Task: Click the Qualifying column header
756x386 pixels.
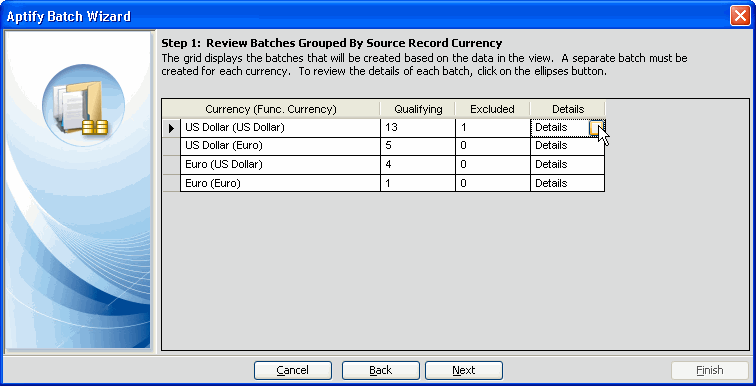Action: (418, 109)
